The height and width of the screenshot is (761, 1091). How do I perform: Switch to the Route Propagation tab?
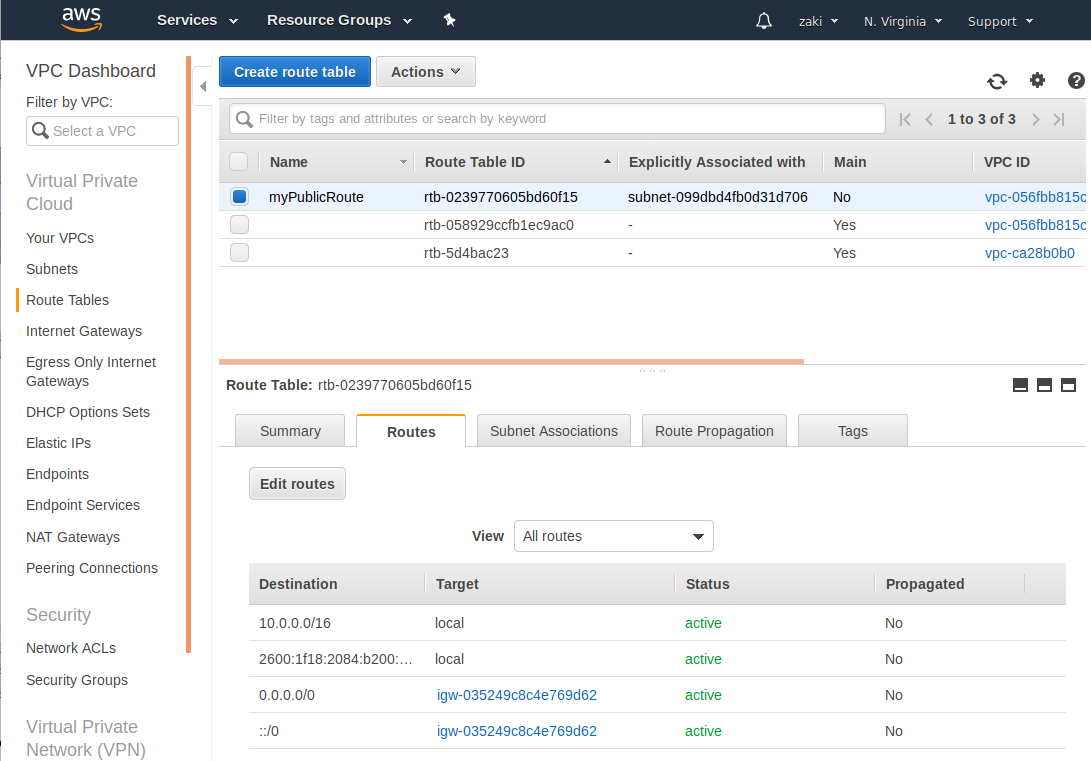[x=714, y=431]
